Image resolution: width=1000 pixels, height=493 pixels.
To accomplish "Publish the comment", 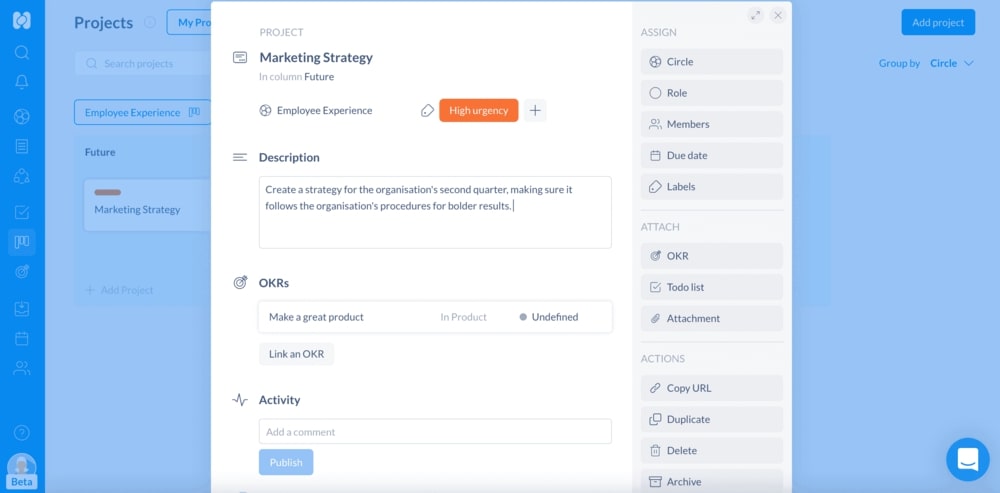I will pos(286,462).
